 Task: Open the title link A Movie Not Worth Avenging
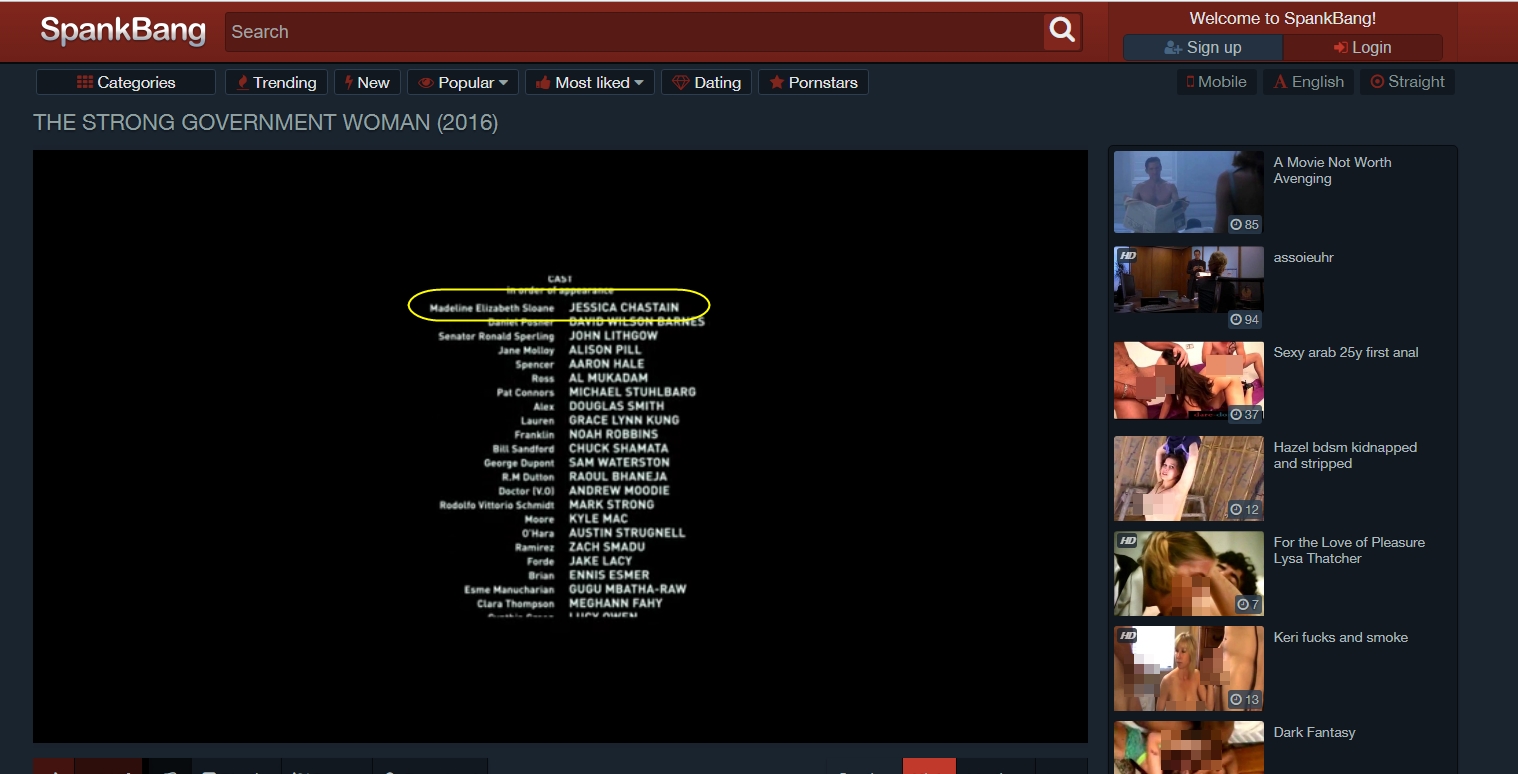pos(1332,170)
